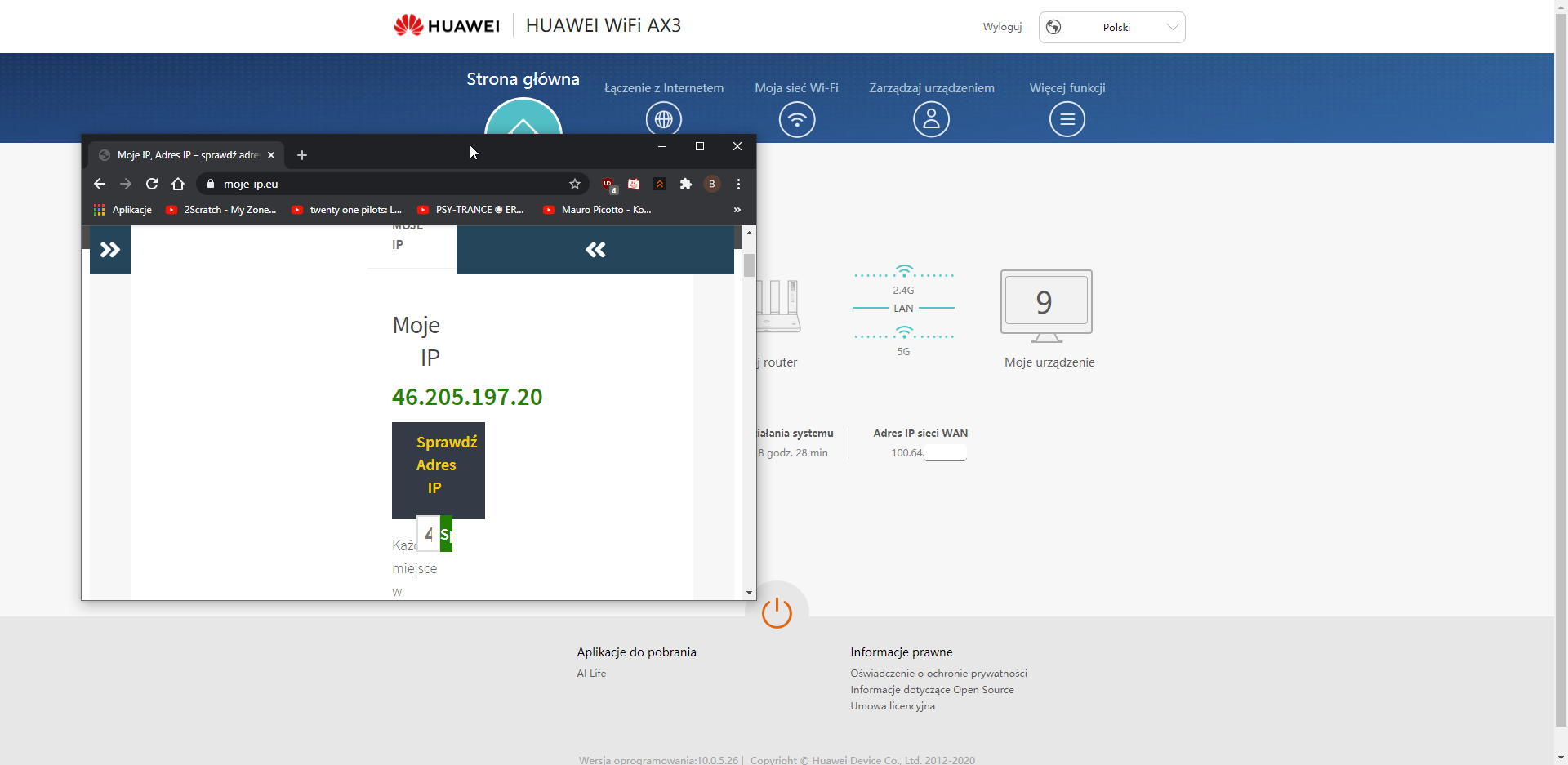
Task: Open the Aplikacje apps bookmark
Action: point(123,210)
